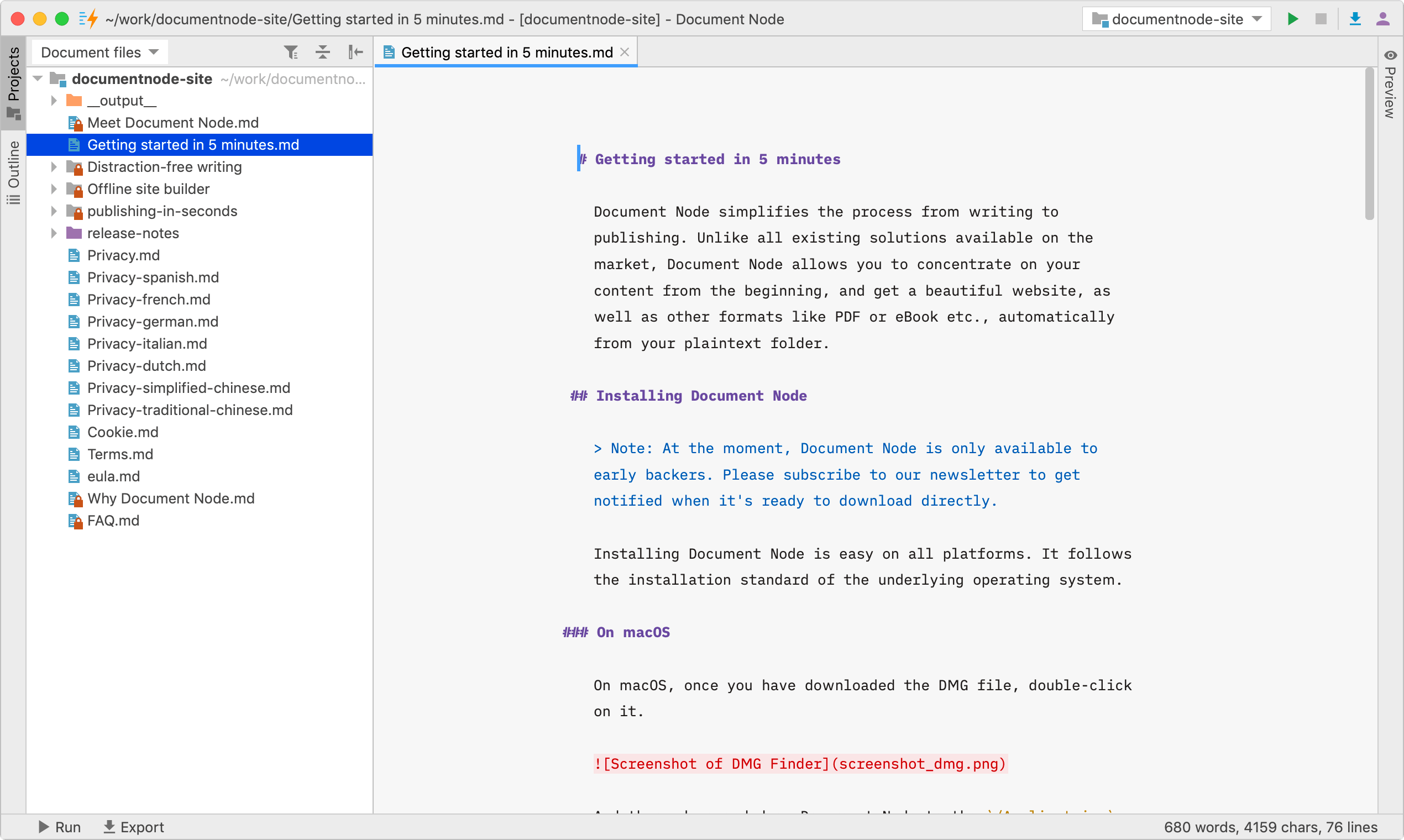Select Why Document Node.md file

pyautogui.click(x=171, y=498)
